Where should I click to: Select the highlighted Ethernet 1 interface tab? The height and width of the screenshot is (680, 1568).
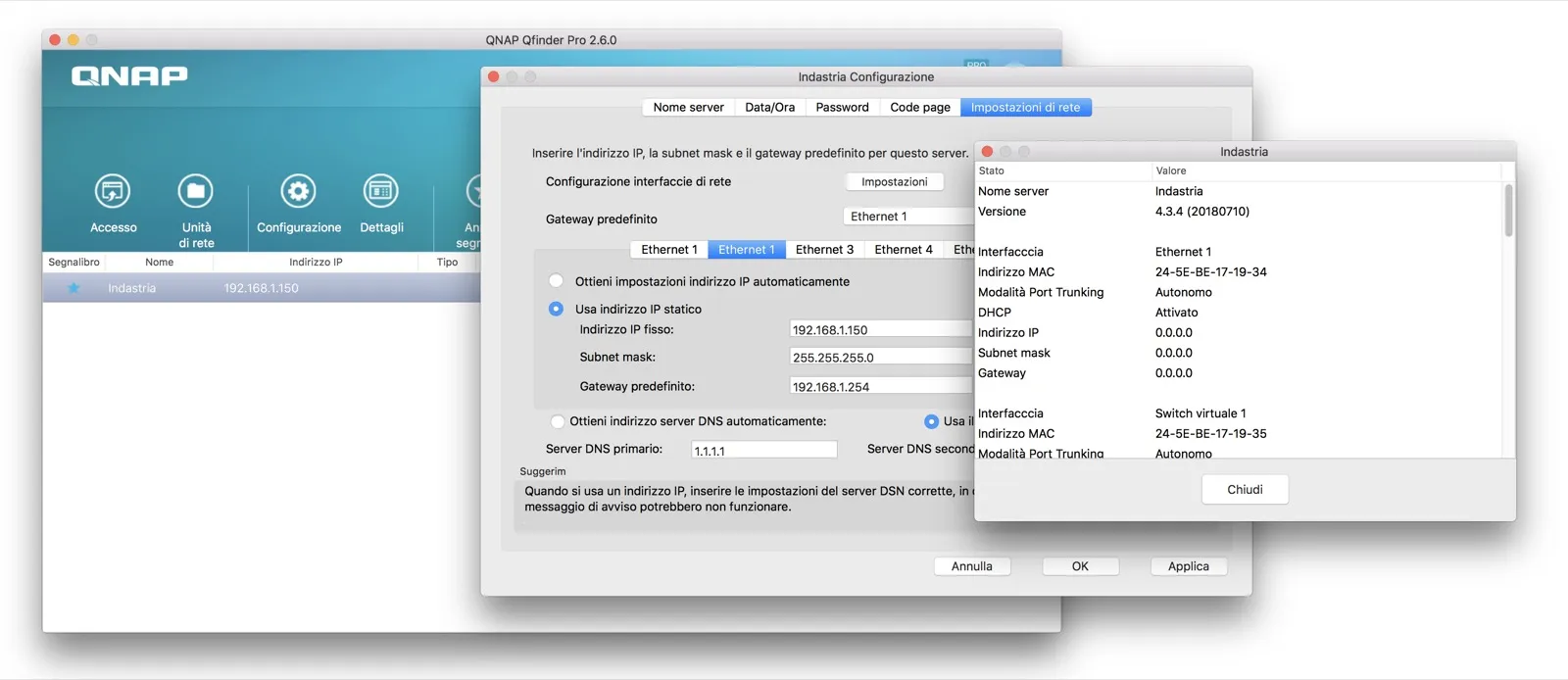click(746, 250)
